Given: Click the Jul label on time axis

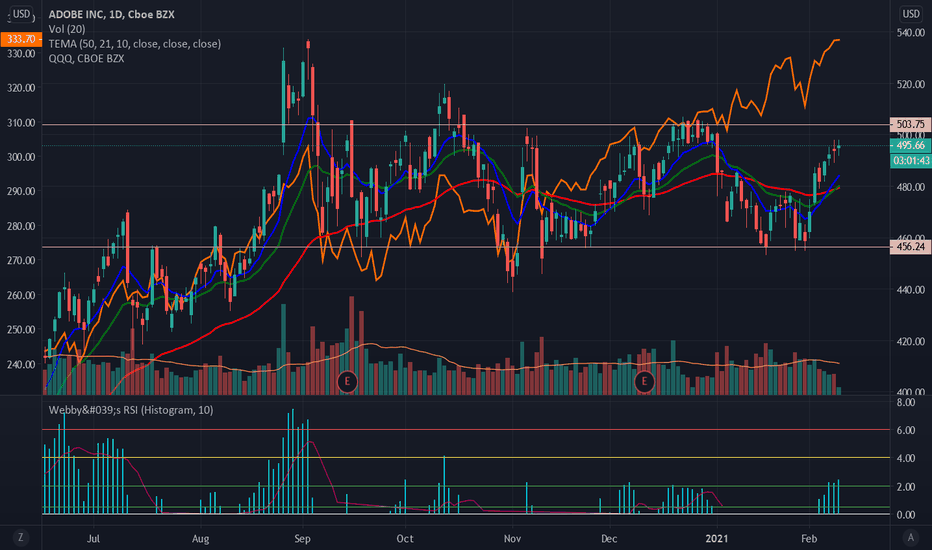Looking at the screenshot, I should click(93, 539).
